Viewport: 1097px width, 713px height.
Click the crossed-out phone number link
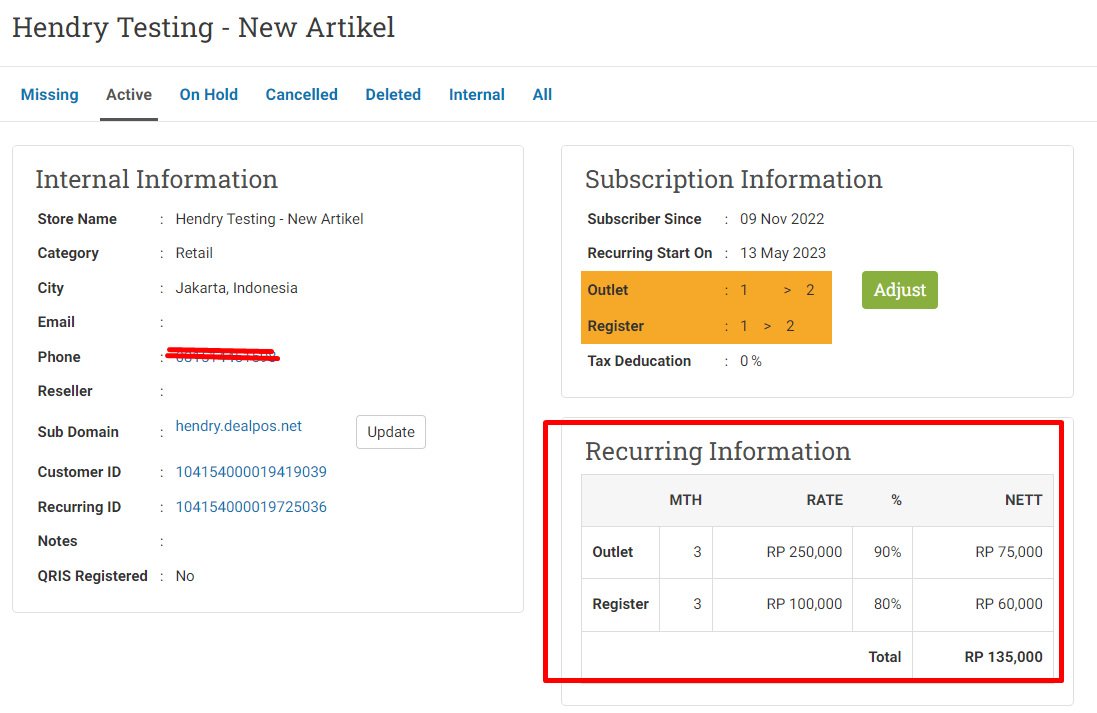coord(225,357)
